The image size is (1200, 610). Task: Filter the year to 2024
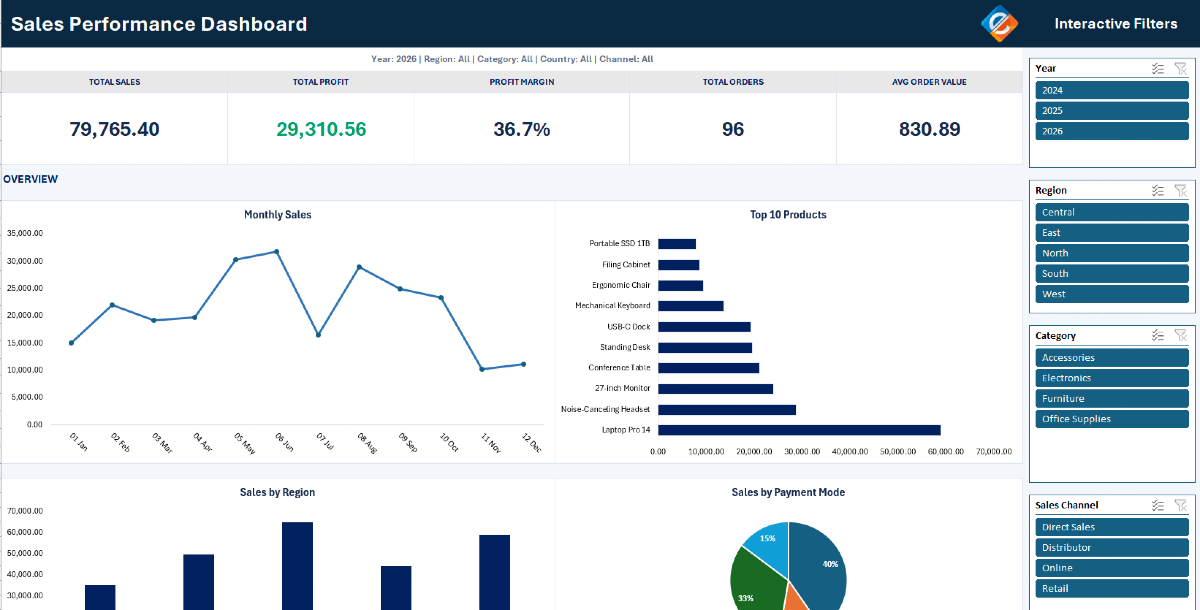click(1112, 90)
